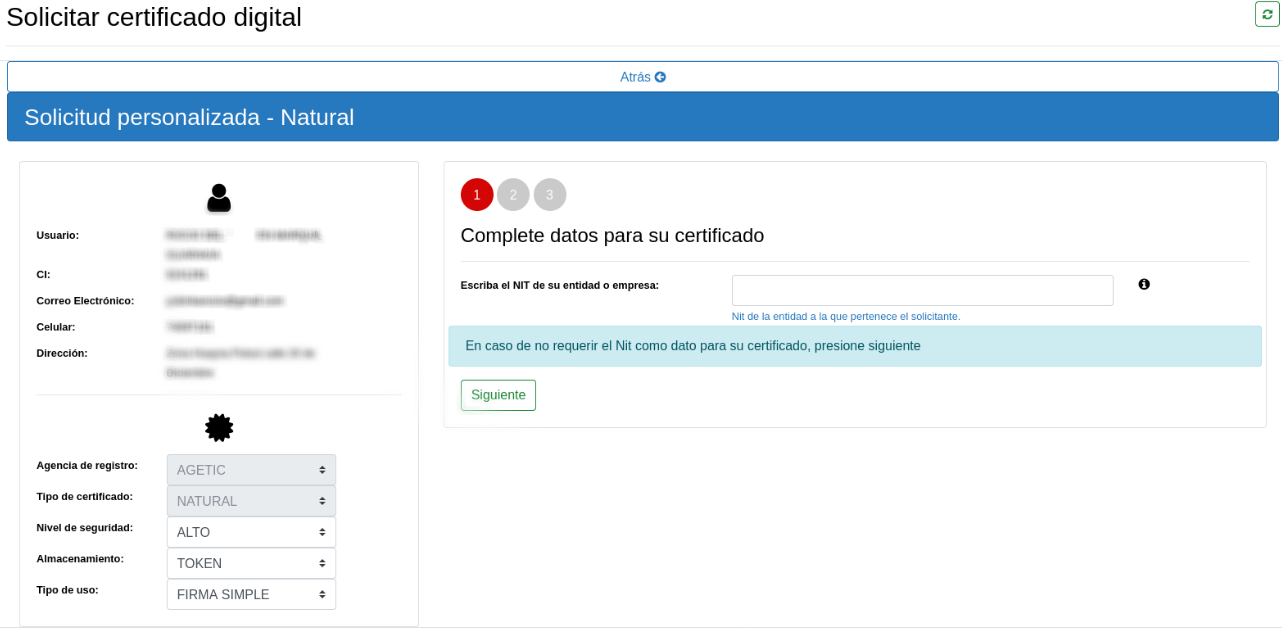Open the Tipo de certificado dropdown
The width and height of the screenshot is (1282, 630).
point(251,501)
